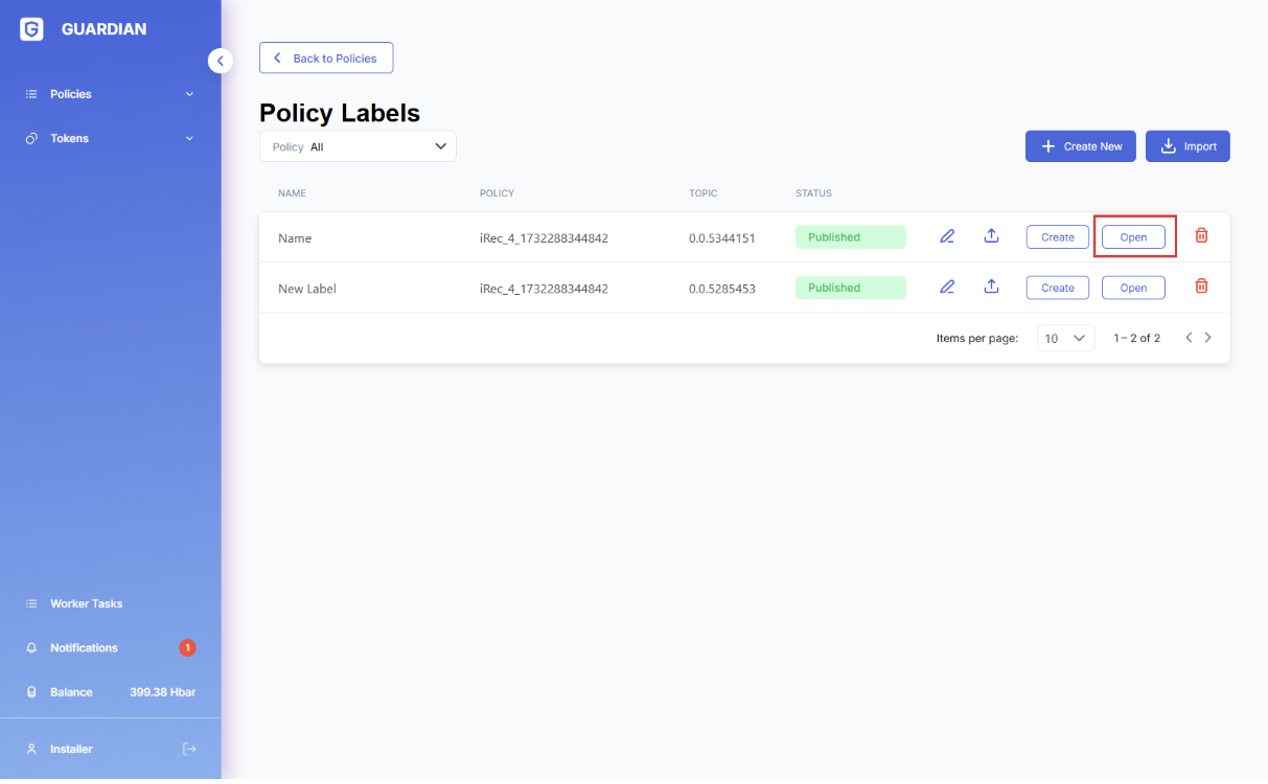
Task: Expand the Tokens menu in sidebar
Action: tap(109, 138)
